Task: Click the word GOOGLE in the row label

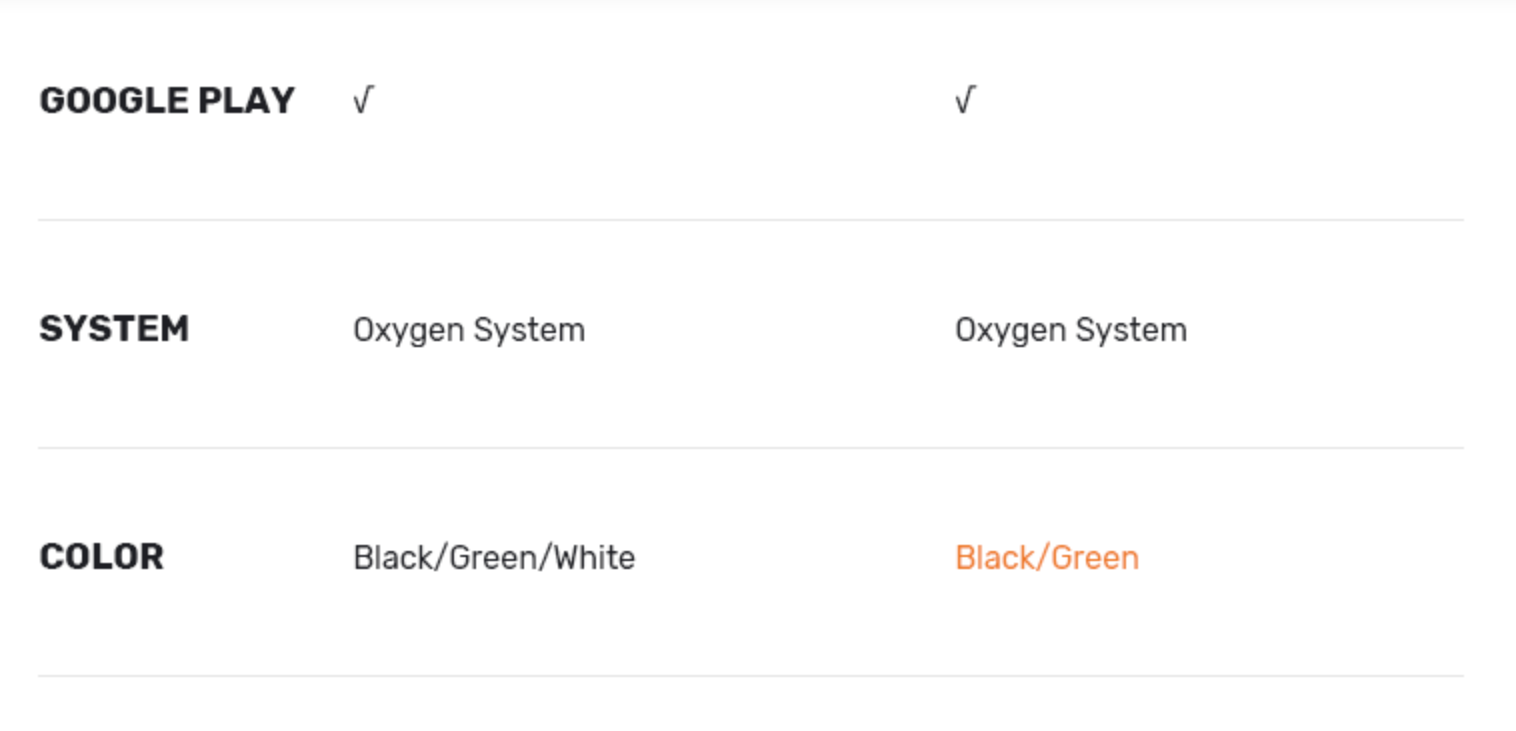Action: tap(114, 101)
